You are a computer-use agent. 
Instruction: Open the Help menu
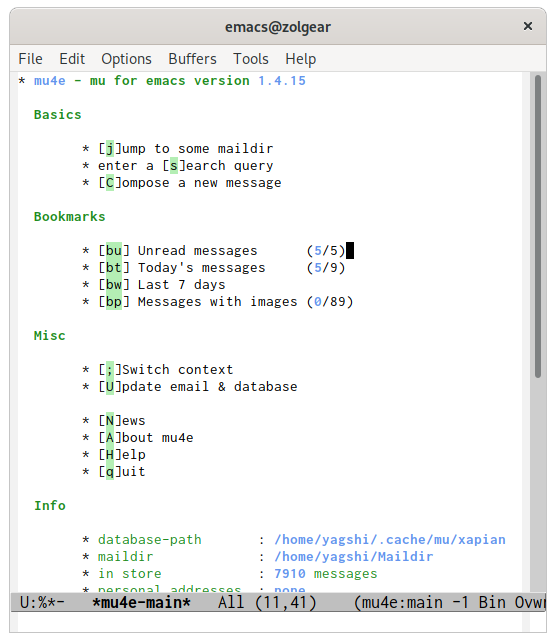coord(301,59)
